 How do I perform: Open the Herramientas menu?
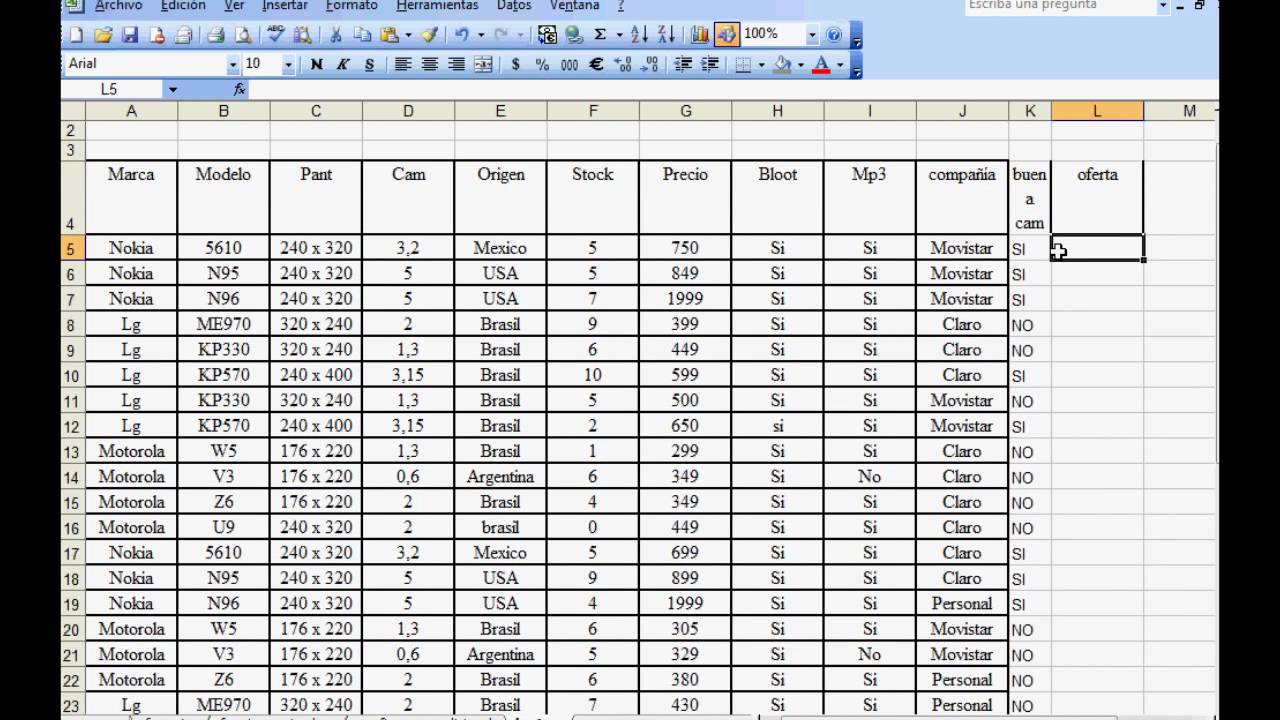[437, 5]
